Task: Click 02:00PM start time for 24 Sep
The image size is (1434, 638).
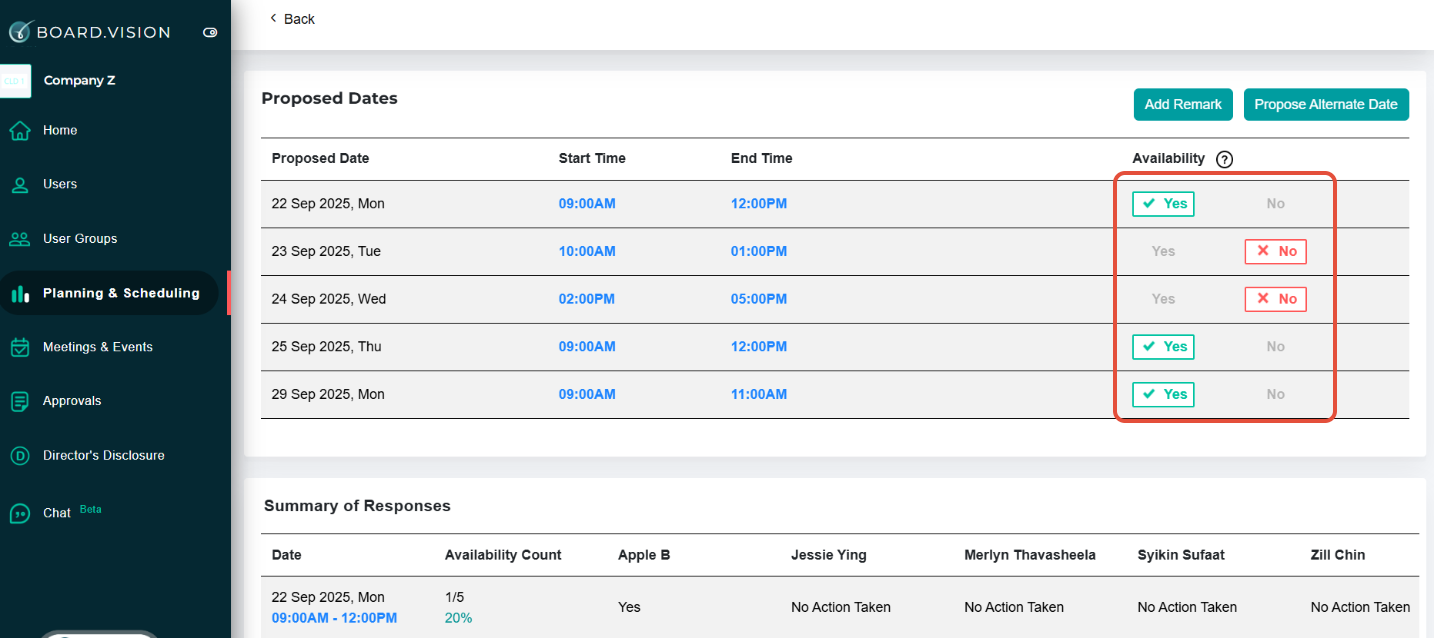Action: [587, 299]
